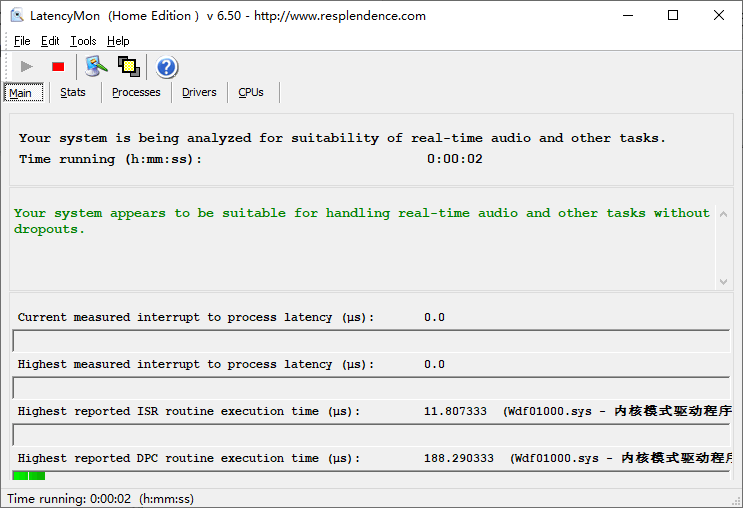Image resolution: width=743 pixels, height=508 pixels.
Task: Switch to the Stats tab
Action: (73, 92)
